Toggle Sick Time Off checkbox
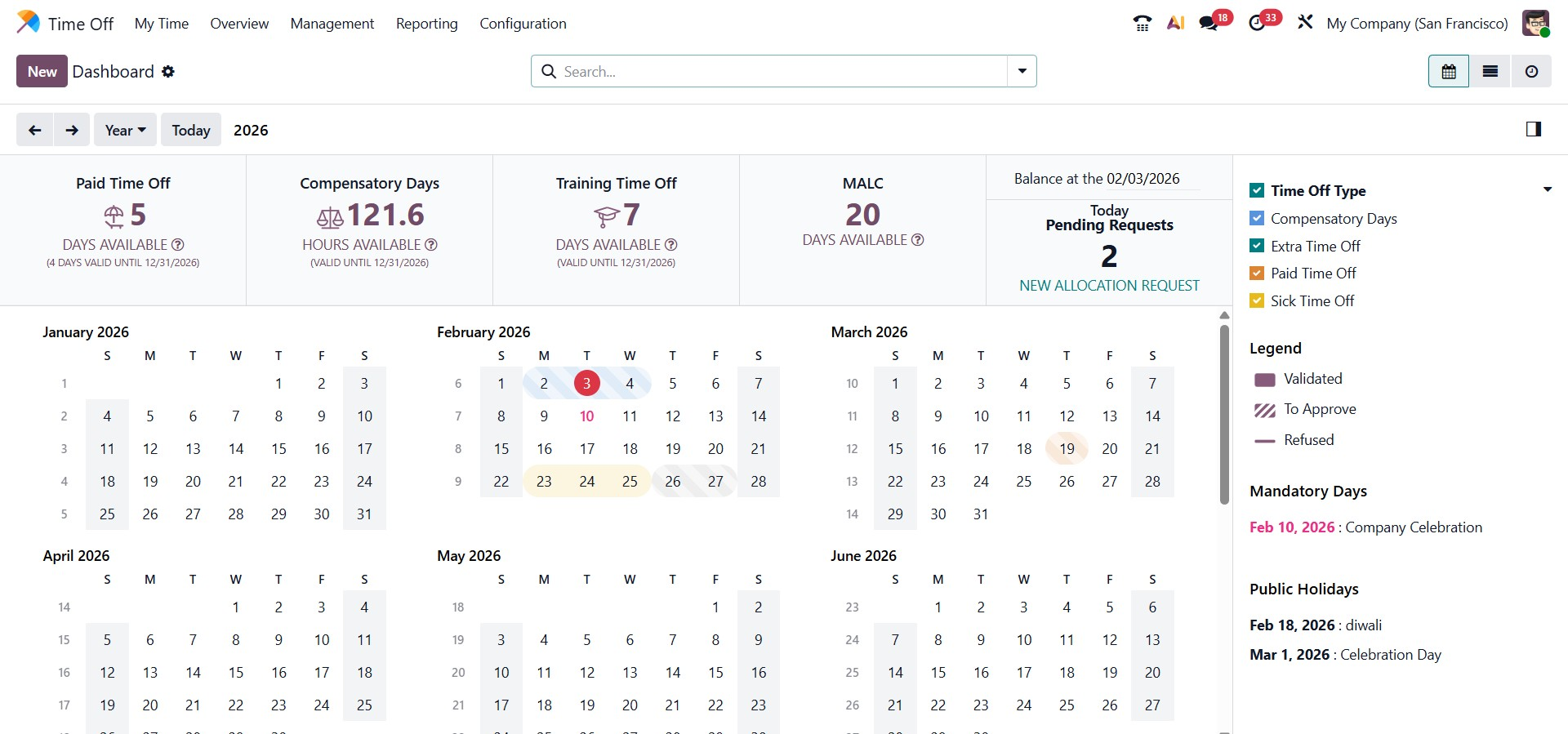 click(1257, 301)
